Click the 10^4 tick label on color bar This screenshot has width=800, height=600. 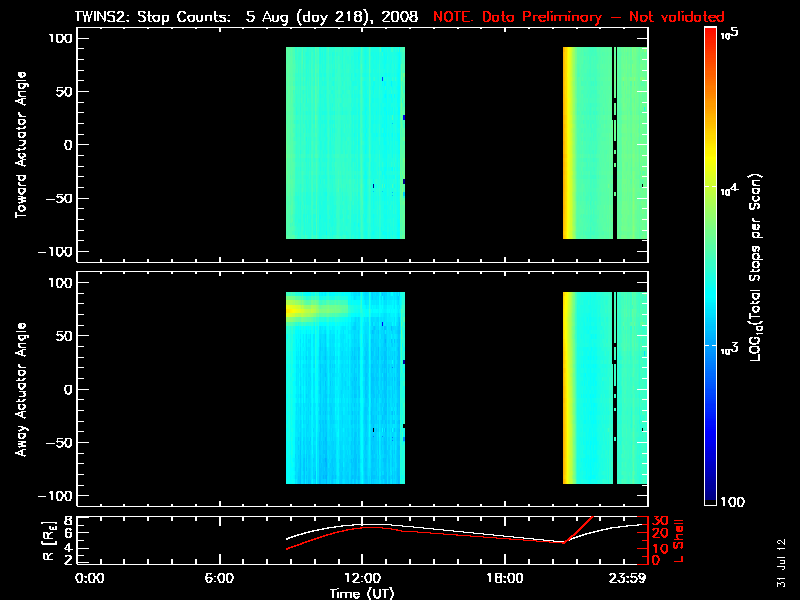730,190
